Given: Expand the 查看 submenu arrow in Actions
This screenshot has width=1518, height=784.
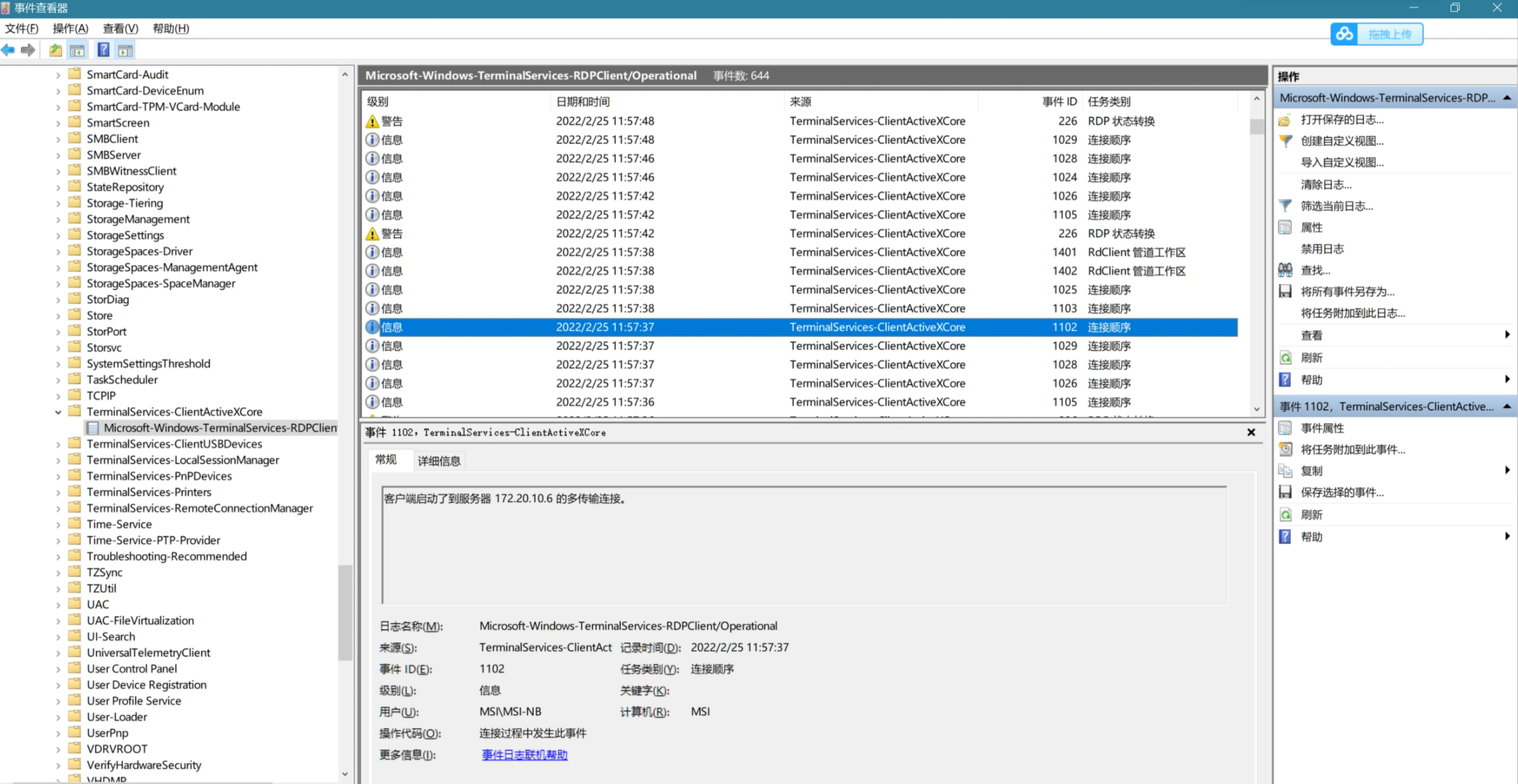Looking at the screenshot, I should click(1507, 335).
